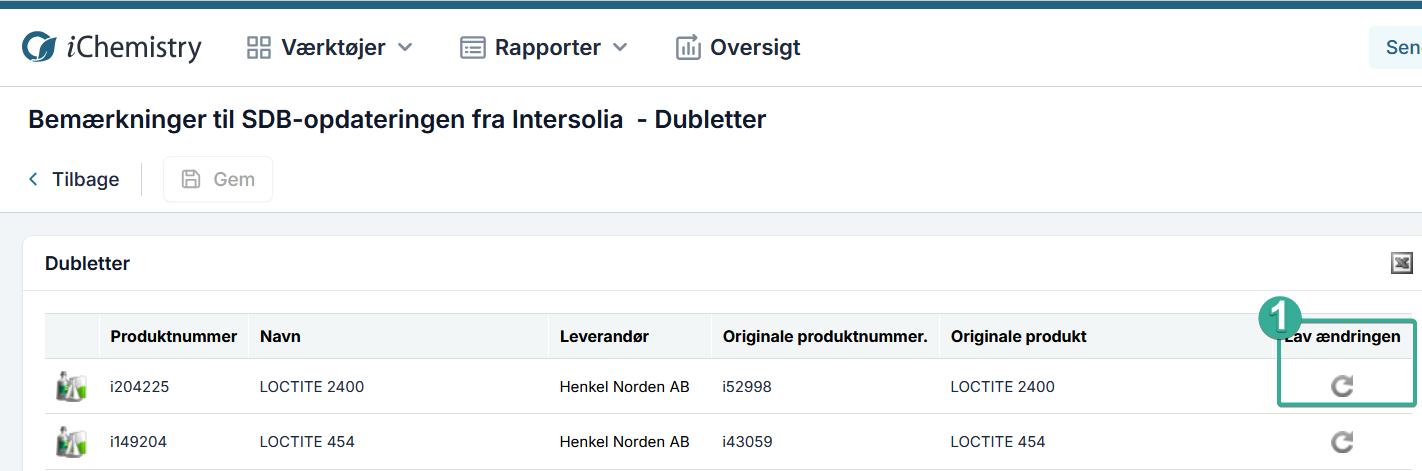The height and width of the screenshot is (471, 1422).
Task: Export Dubletter table to Excel
Action: 1402,263
